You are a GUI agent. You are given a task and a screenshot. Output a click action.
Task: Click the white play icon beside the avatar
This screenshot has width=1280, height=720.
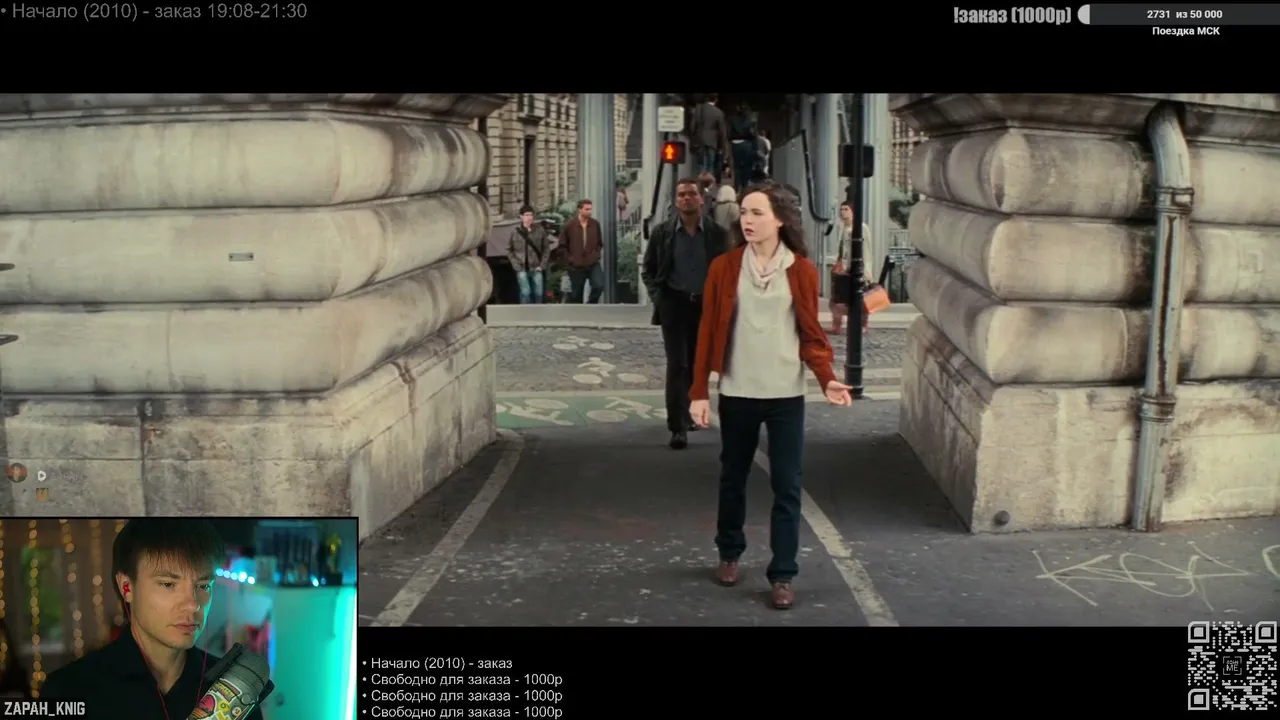point(42,475)
